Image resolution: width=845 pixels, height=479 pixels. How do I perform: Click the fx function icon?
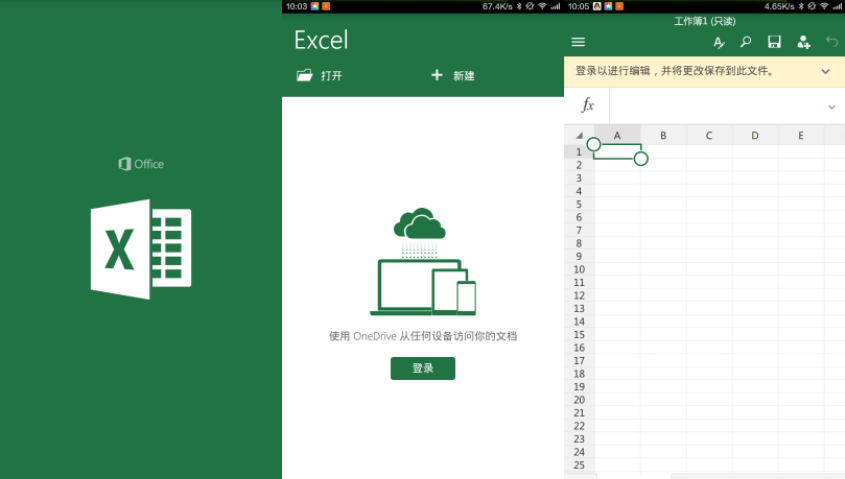tap(587, 105)
